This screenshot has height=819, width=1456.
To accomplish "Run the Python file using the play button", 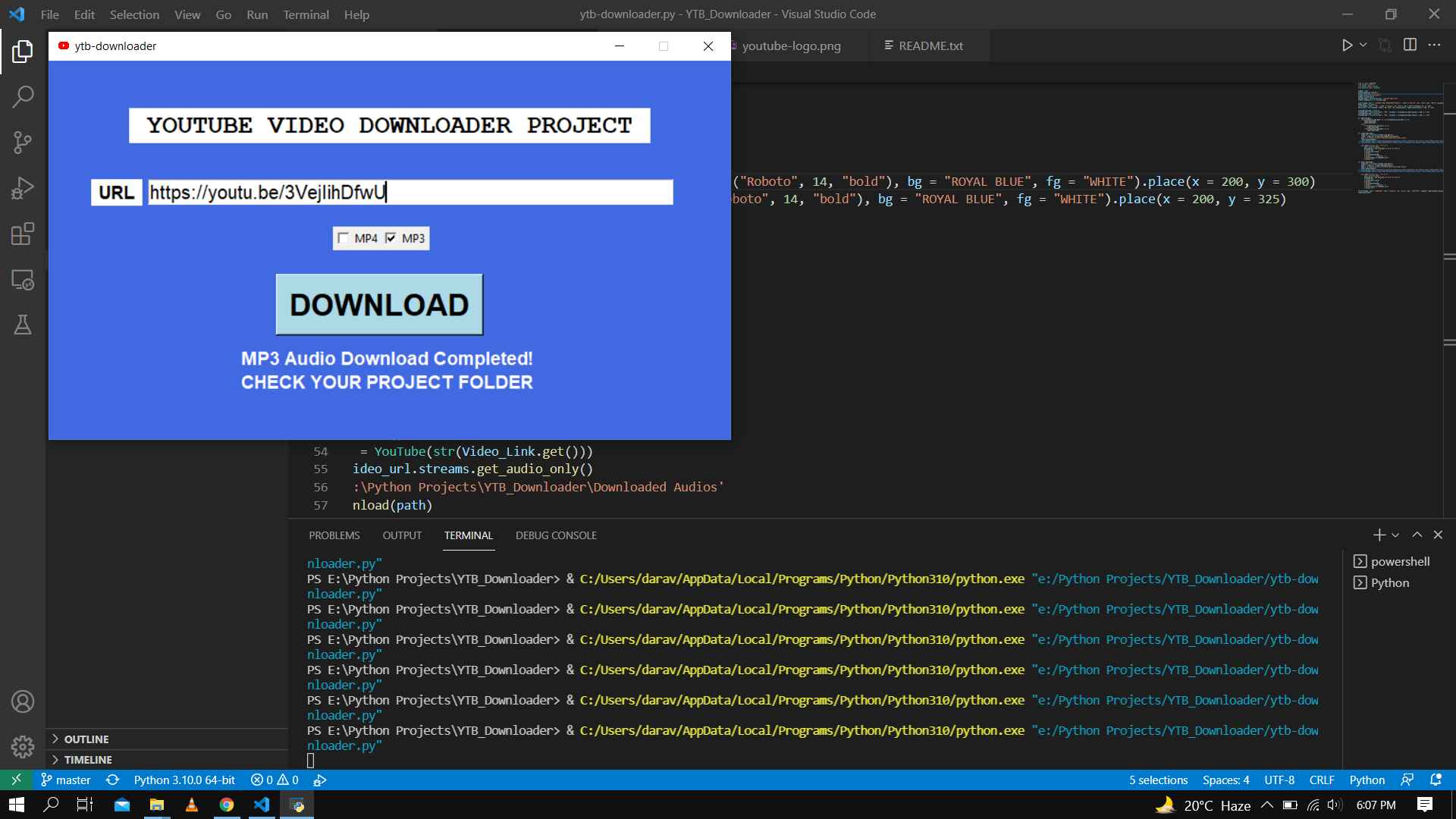I will point(1345,45).
